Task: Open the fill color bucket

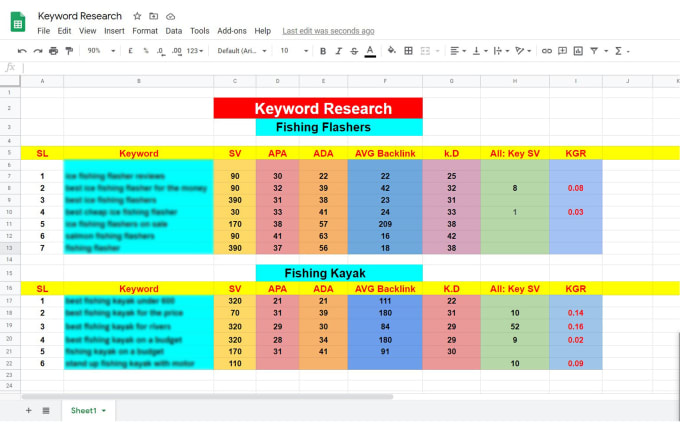Action: [392, 50]
